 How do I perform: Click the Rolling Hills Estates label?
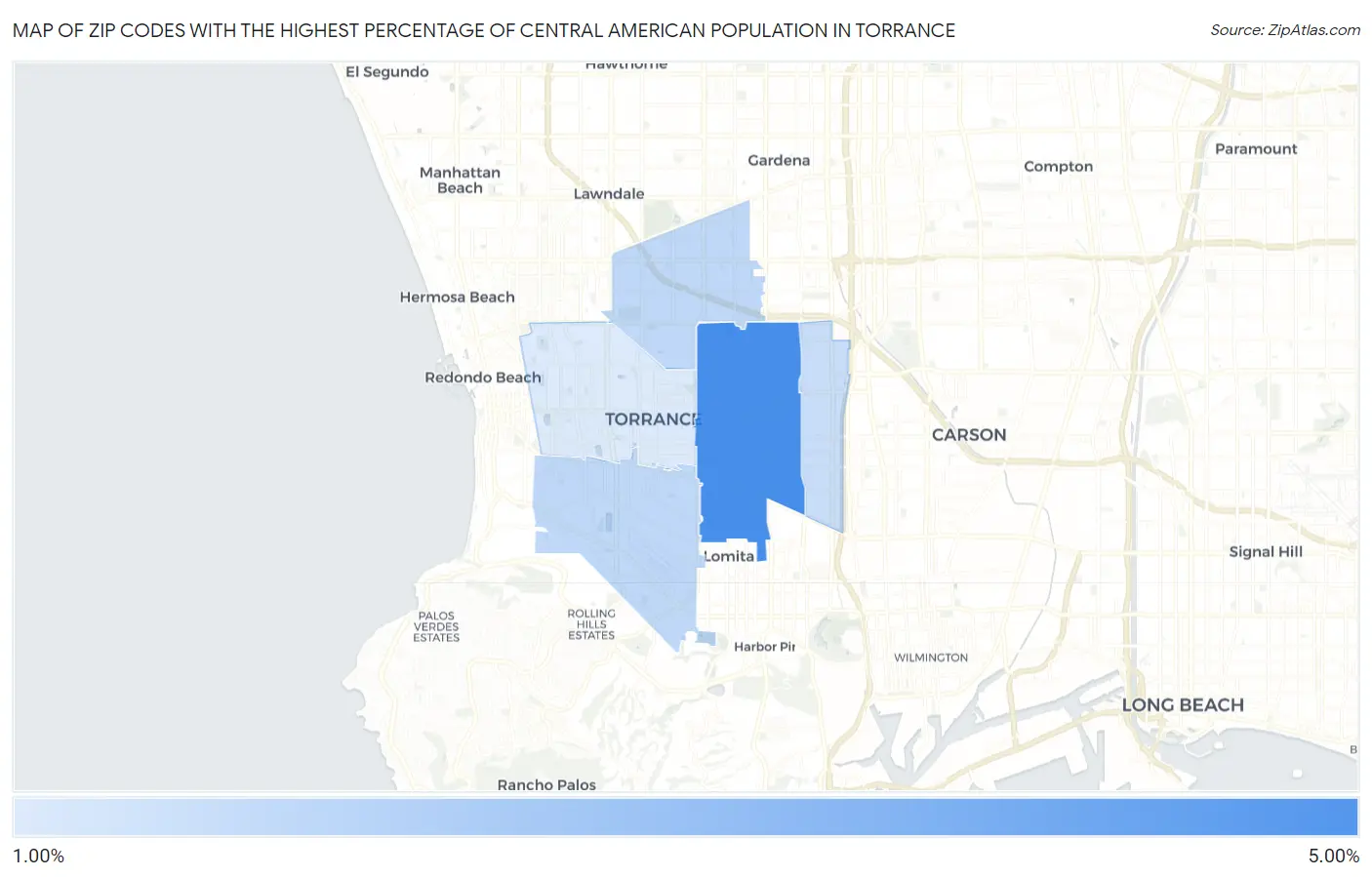coord(591,624)
